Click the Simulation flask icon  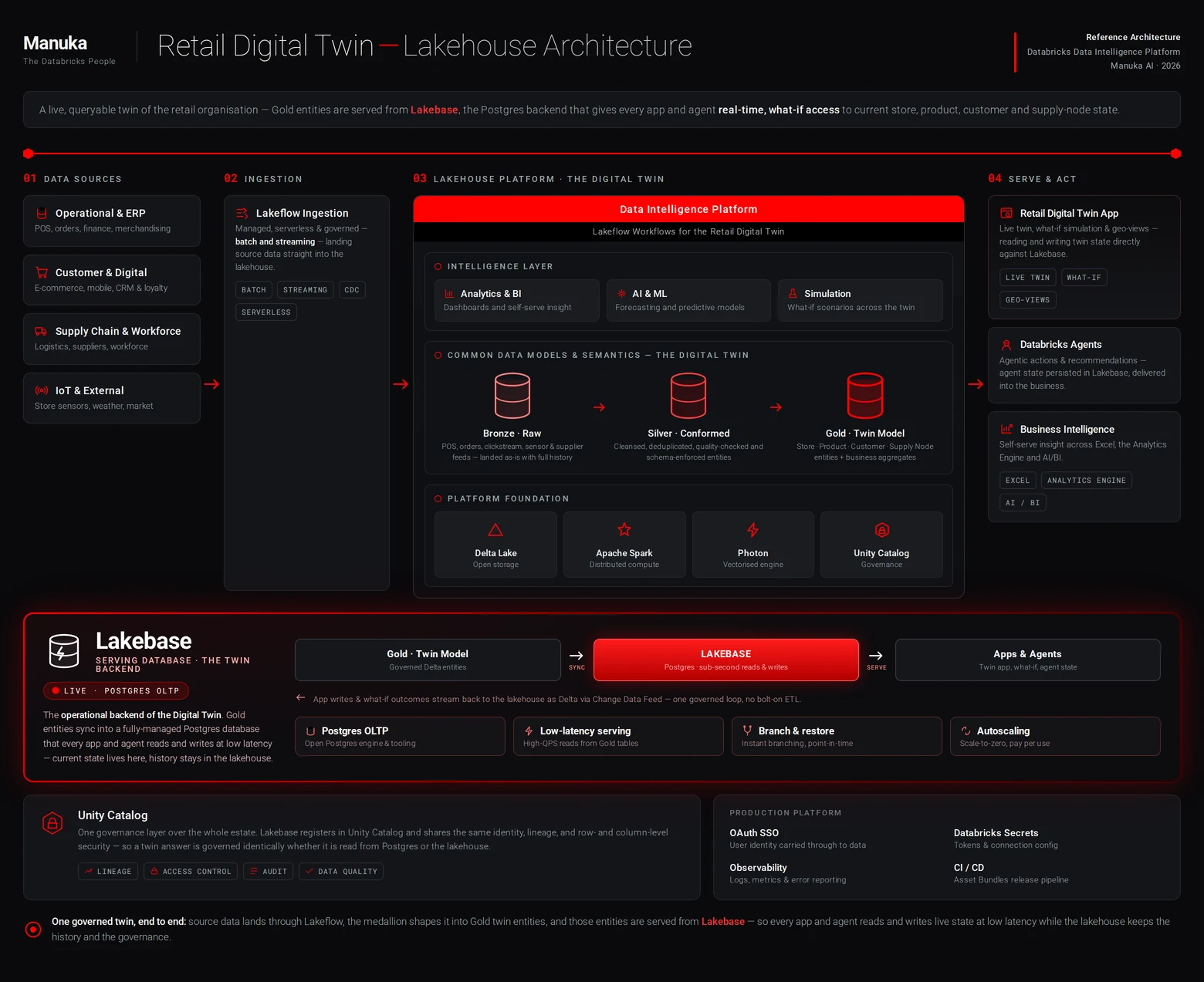pos(793,294)
